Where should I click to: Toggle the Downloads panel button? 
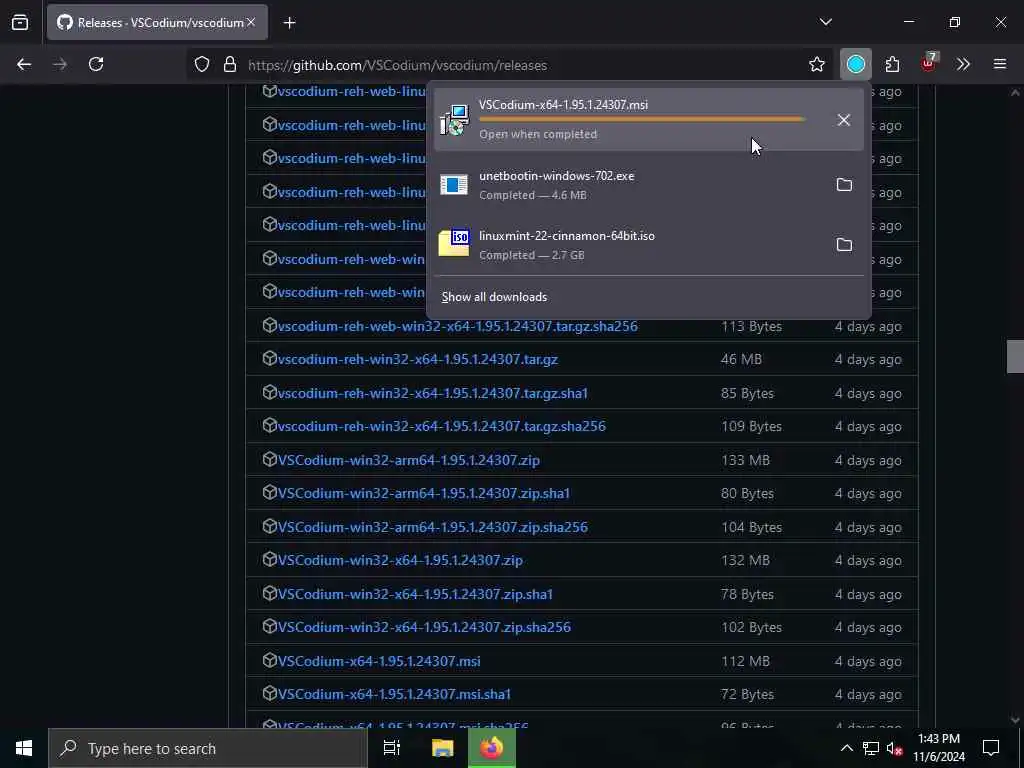pyautogui.click(x=856, y=64)
